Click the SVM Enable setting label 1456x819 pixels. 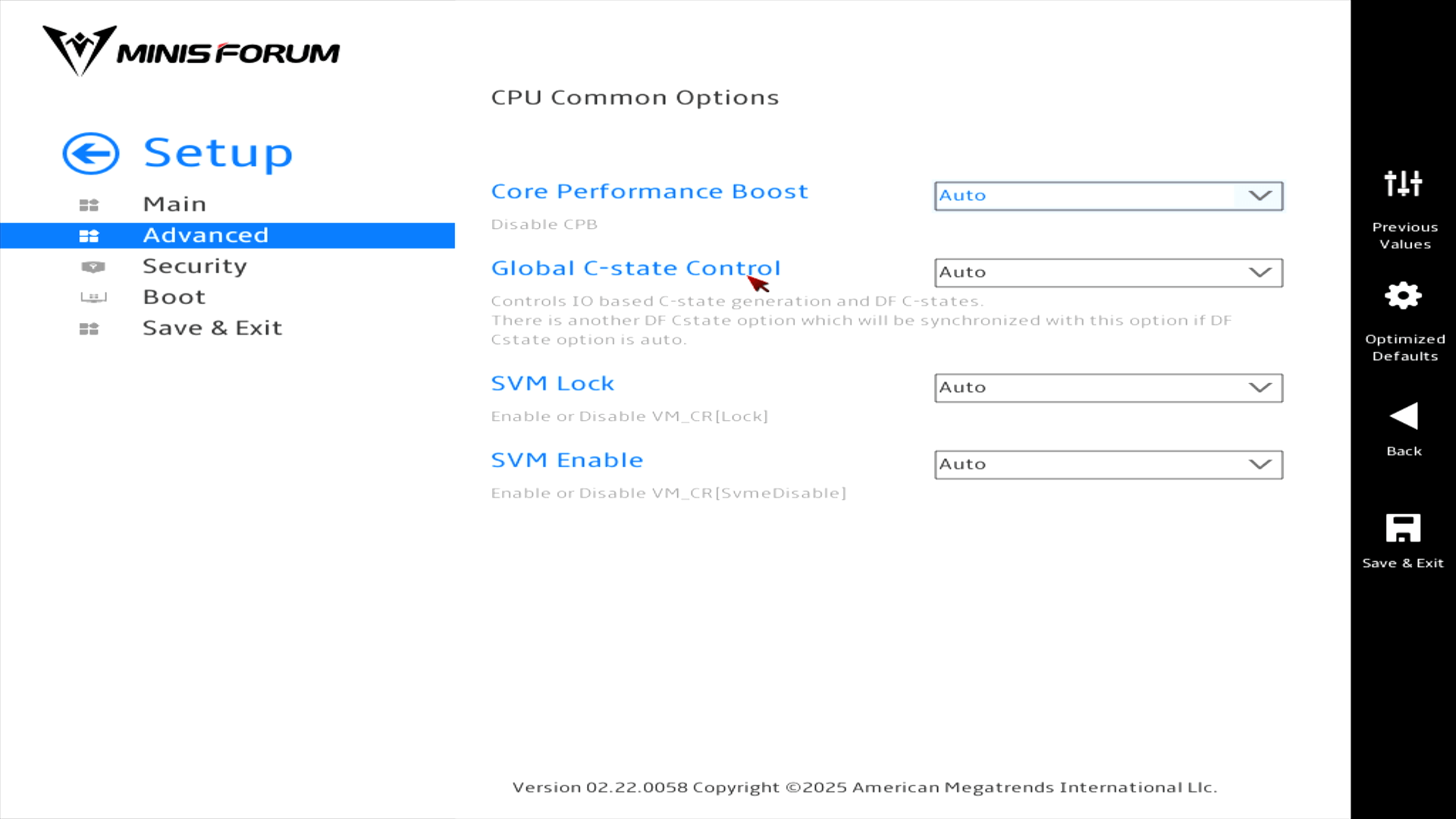pos(566,460)
